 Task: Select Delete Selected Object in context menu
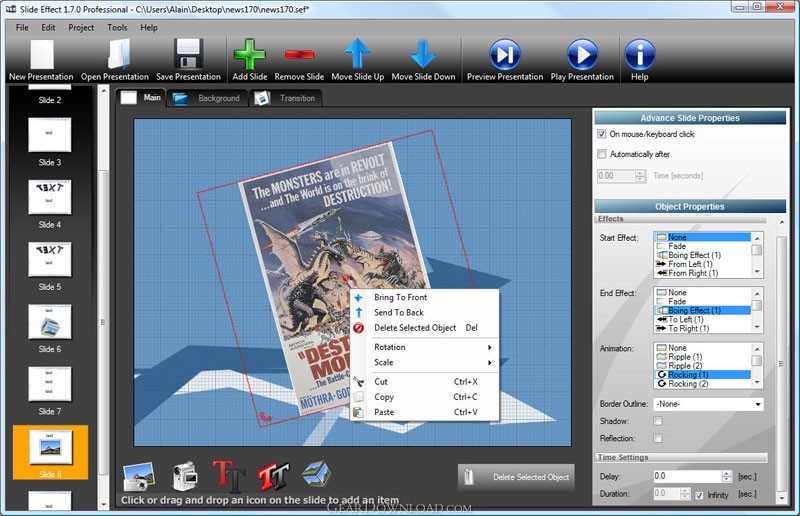pos(415,328)
